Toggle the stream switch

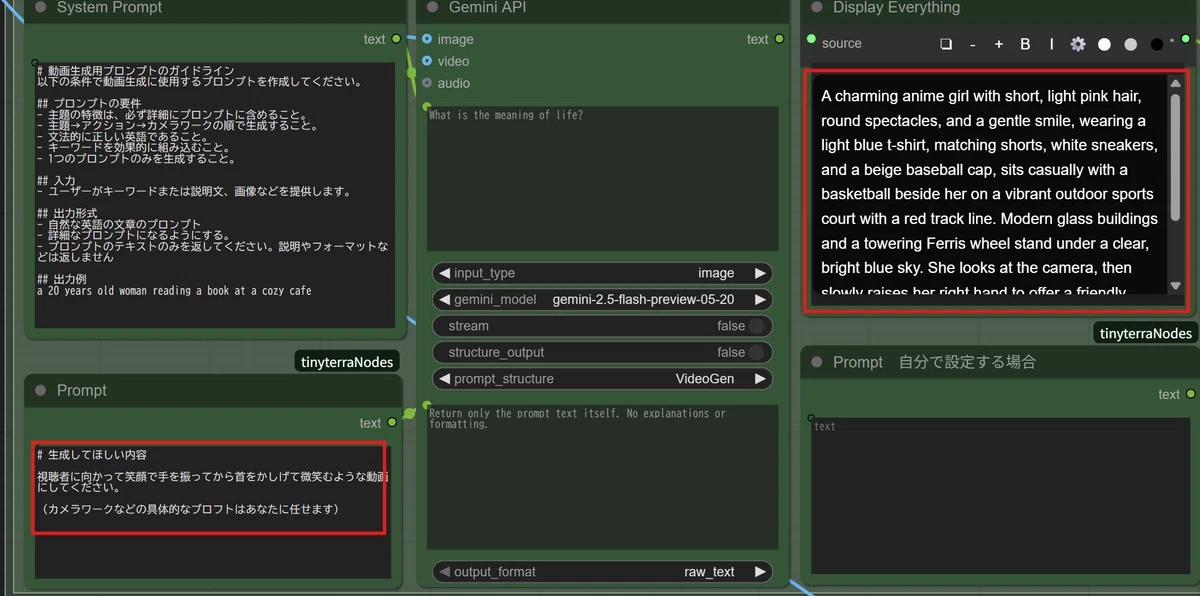(x=756, y=326)
